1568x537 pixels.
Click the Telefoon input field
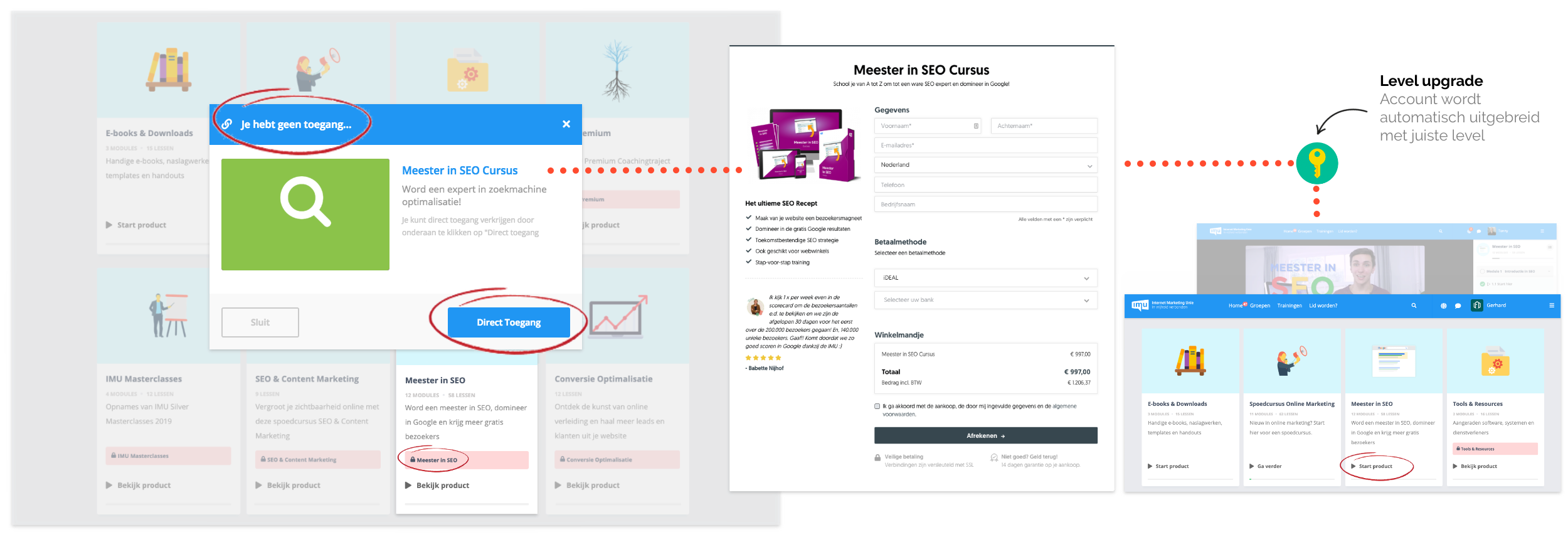986,185
